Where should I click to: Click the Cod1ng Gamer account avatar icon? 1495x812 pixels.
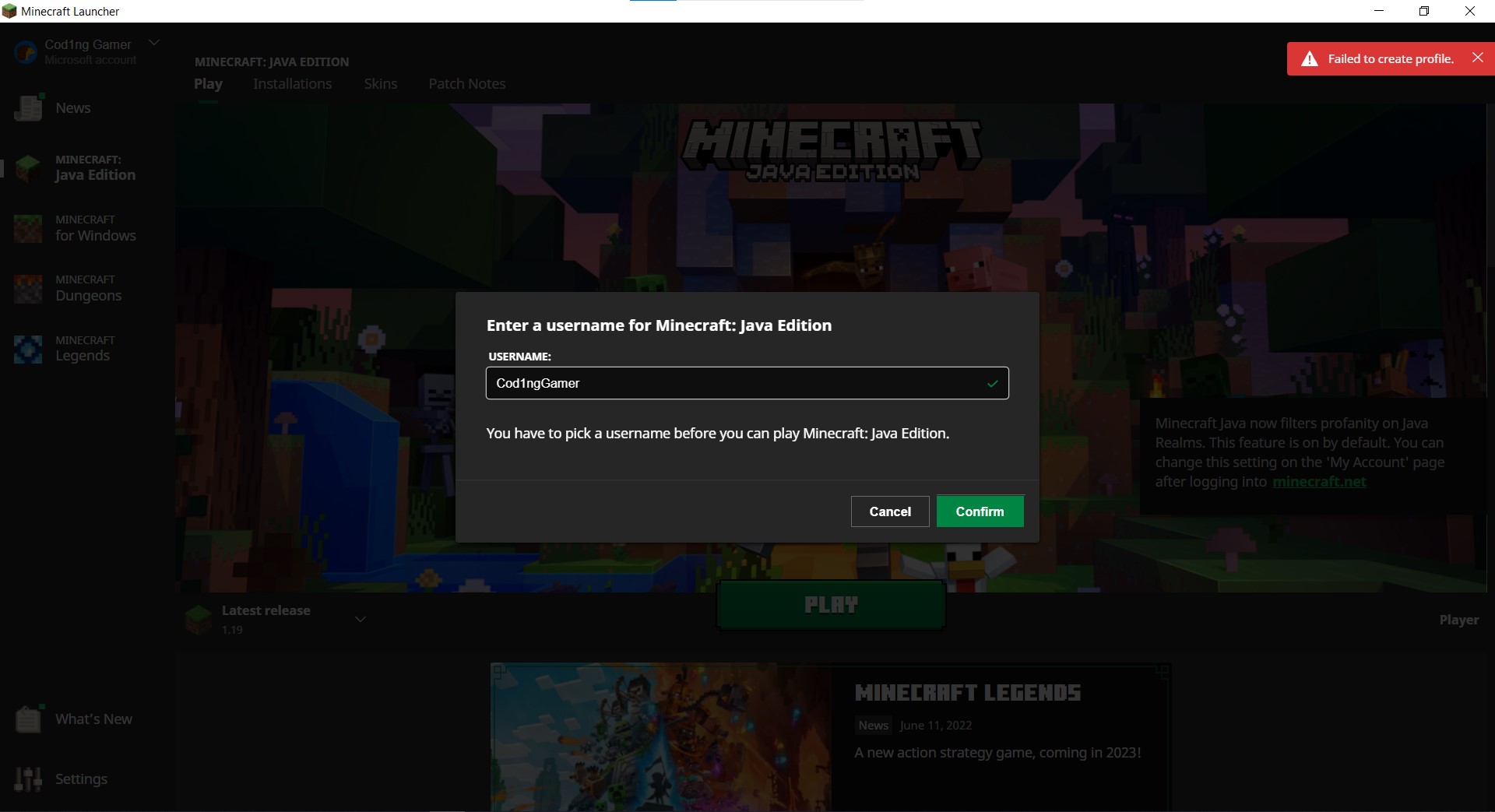(26, 52)
